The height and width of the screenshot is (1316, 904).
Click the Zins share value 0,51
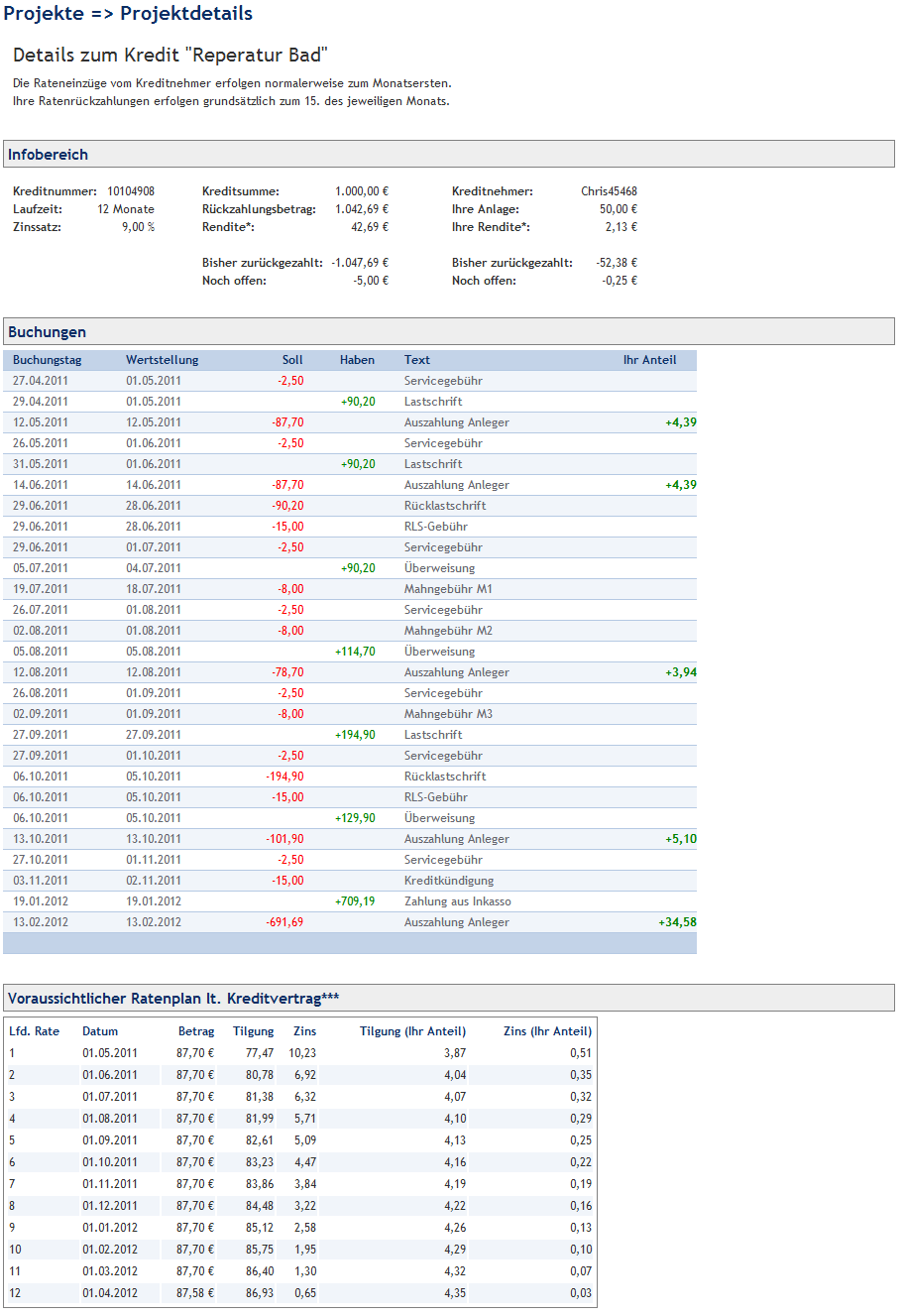click(581, 1053)
